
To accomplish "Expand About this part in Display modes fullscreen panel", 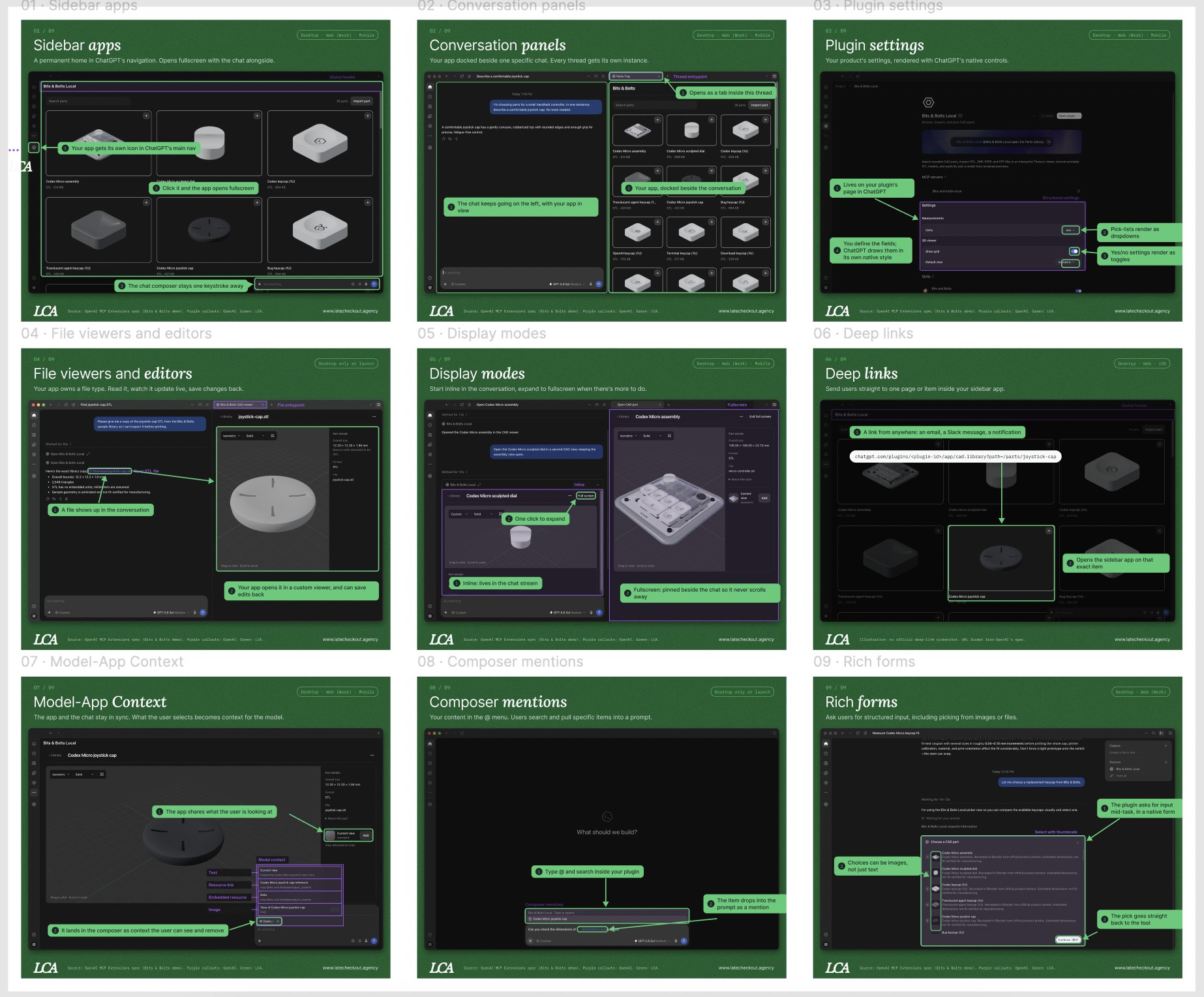I will tap(740, 479).
